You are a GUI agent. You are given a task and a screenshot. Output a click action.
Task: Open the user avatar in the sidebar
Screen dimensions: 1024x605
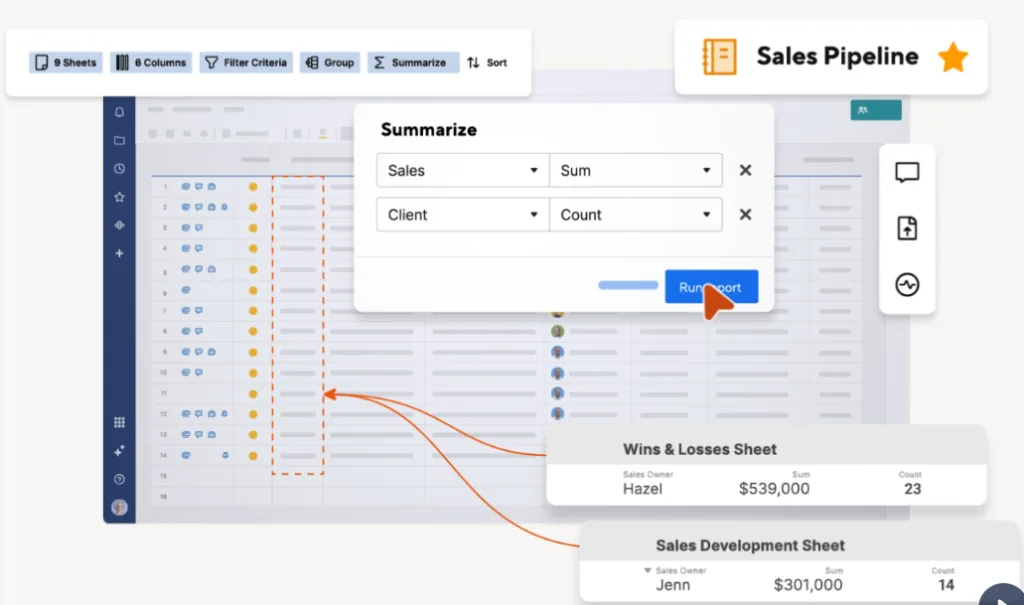(120, 508)
